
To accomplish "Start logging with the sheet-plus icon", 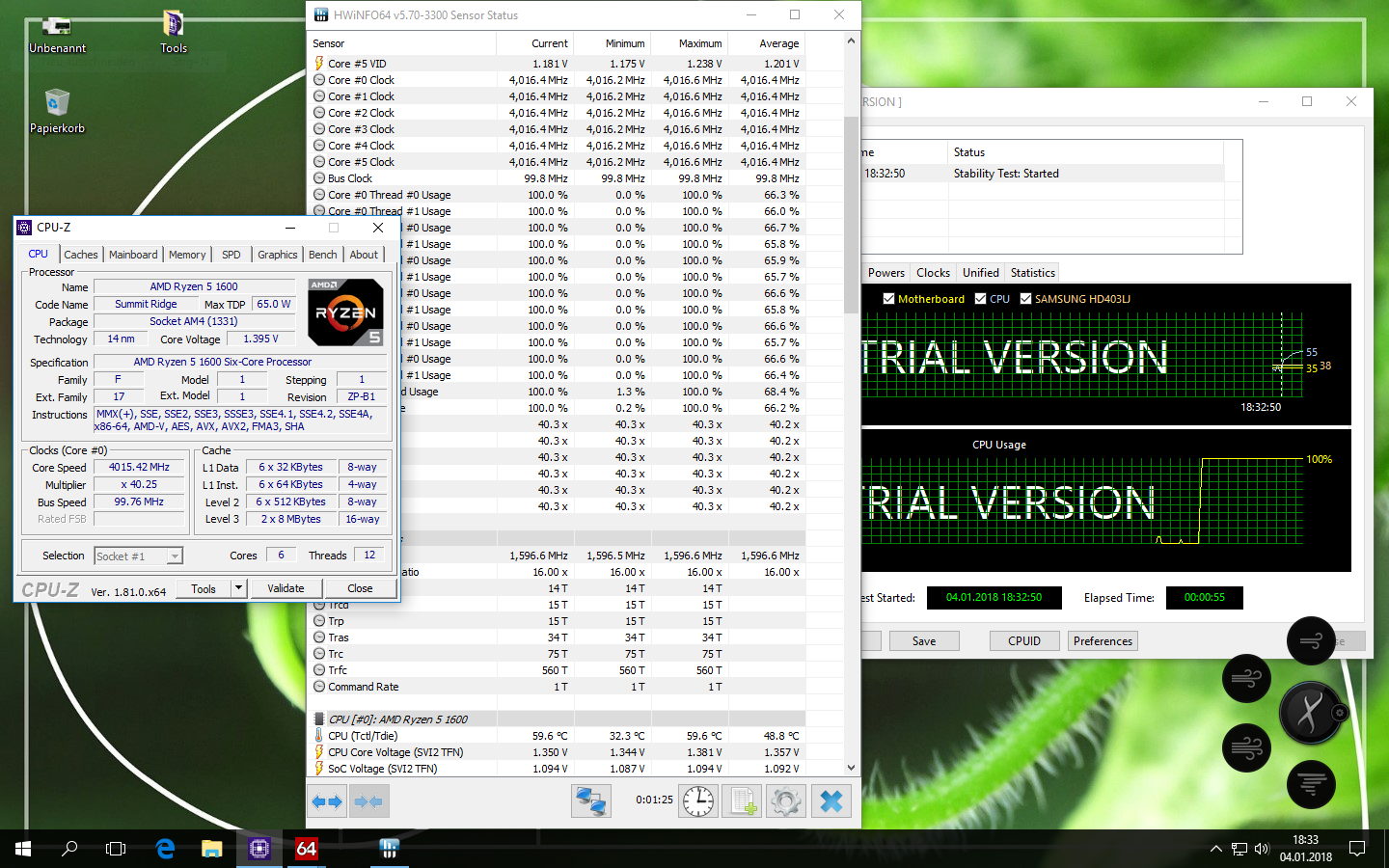I will [743, 801].
